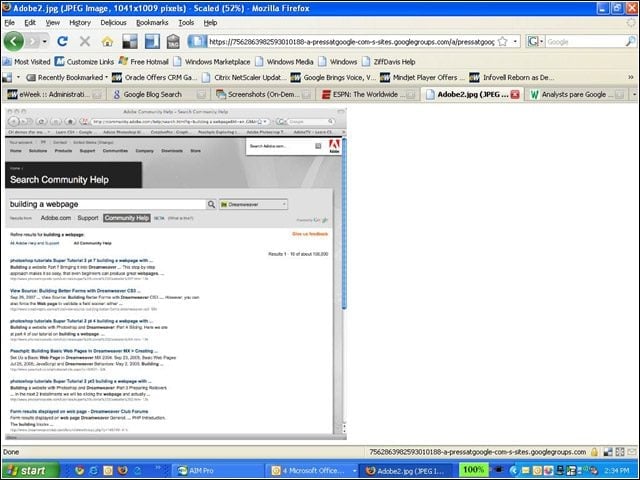Image resolution: width=640 pixels, height=480 pixels.
Task: Click the Google search box
Action: pyautogui.click(x=585, y=42)
